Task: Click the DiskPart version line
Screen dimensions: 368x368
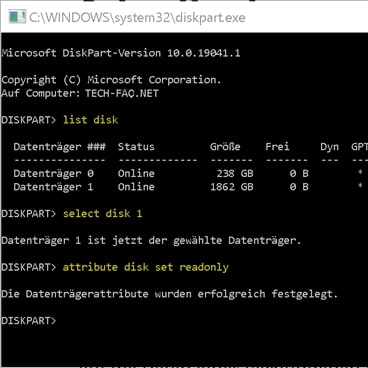Action: pos(121,53)
